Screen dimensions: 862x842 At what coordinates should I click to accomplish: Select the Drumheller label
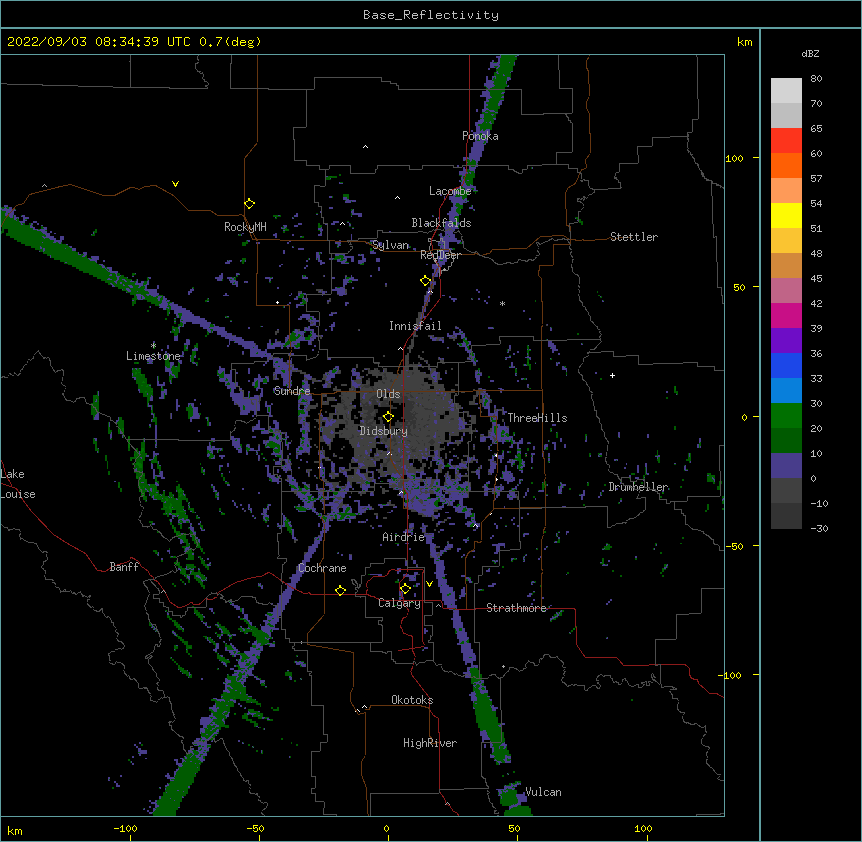638,487
